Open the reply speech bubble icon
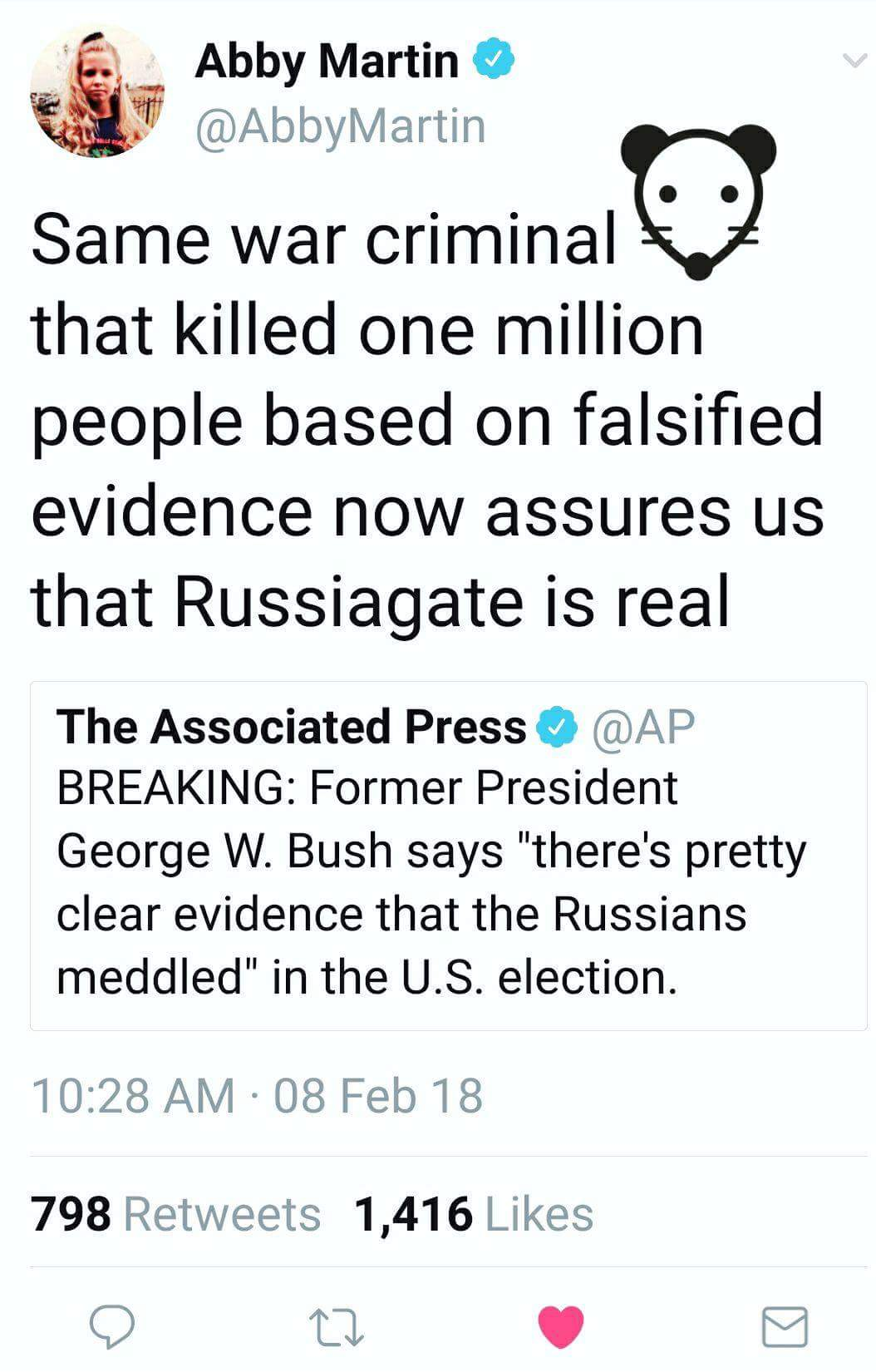Image resolution: width=876 pixels, height=1372 pixels. pyautogui.click(x=112, y=1325)
